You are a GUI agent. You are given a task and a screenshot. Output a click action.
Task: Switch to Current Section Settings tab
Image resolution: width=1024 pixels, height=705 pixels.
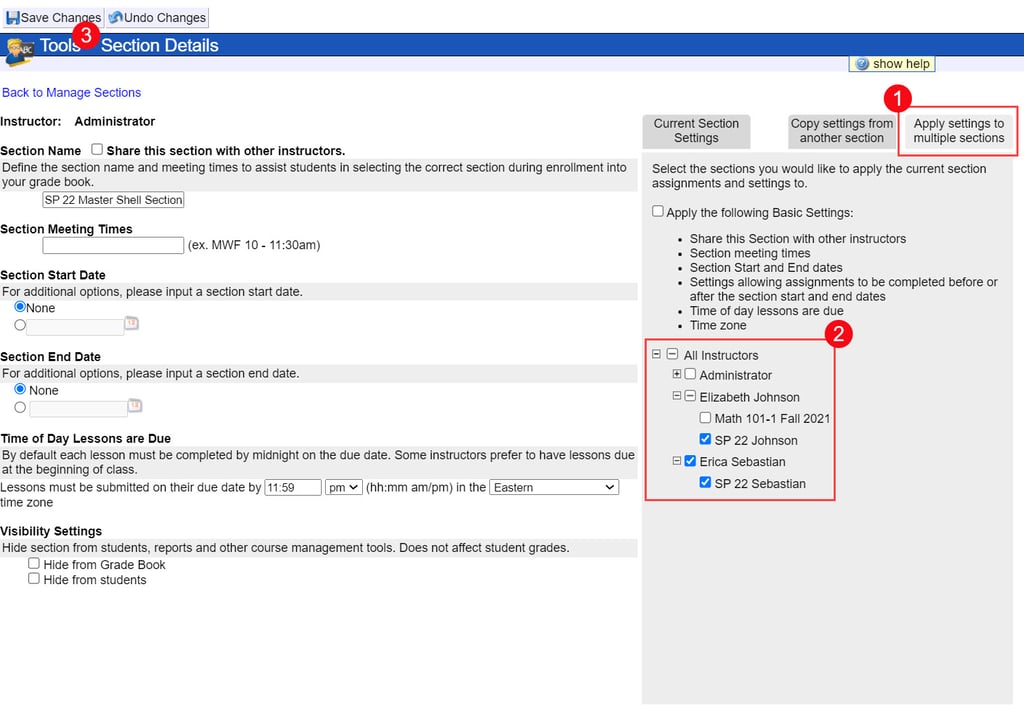click(696, 131)
